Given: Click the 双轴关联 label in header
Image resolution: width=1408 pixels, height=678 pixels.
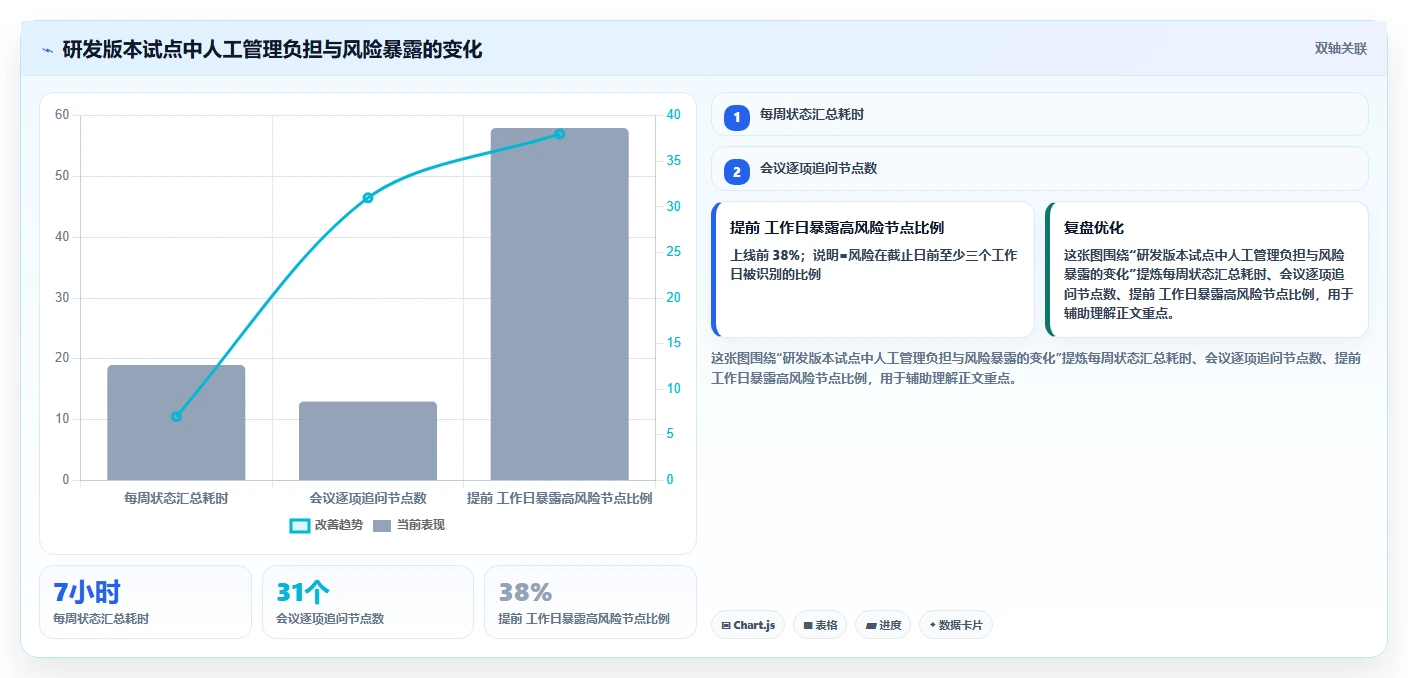Looking at the screenshot, I should coord(1340,48).
